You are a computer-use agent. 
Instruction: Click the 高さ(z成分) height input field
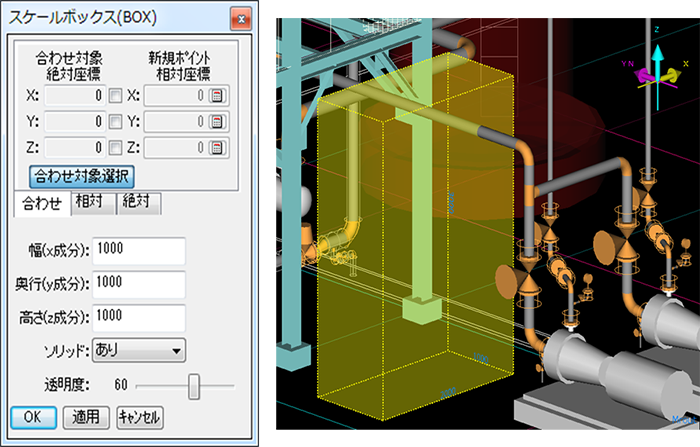click(x=138, y=318)
